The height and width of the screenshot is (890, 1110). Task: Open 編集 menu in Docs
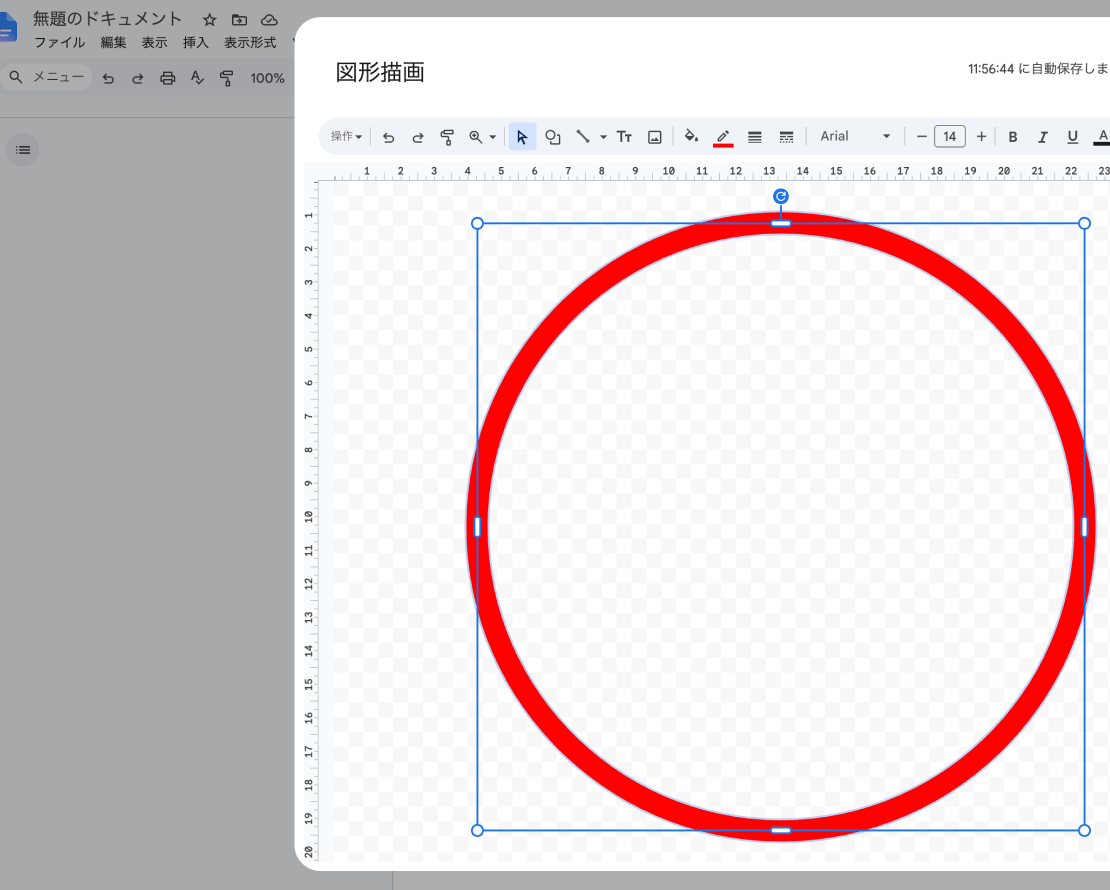click(x=113, y=42)
